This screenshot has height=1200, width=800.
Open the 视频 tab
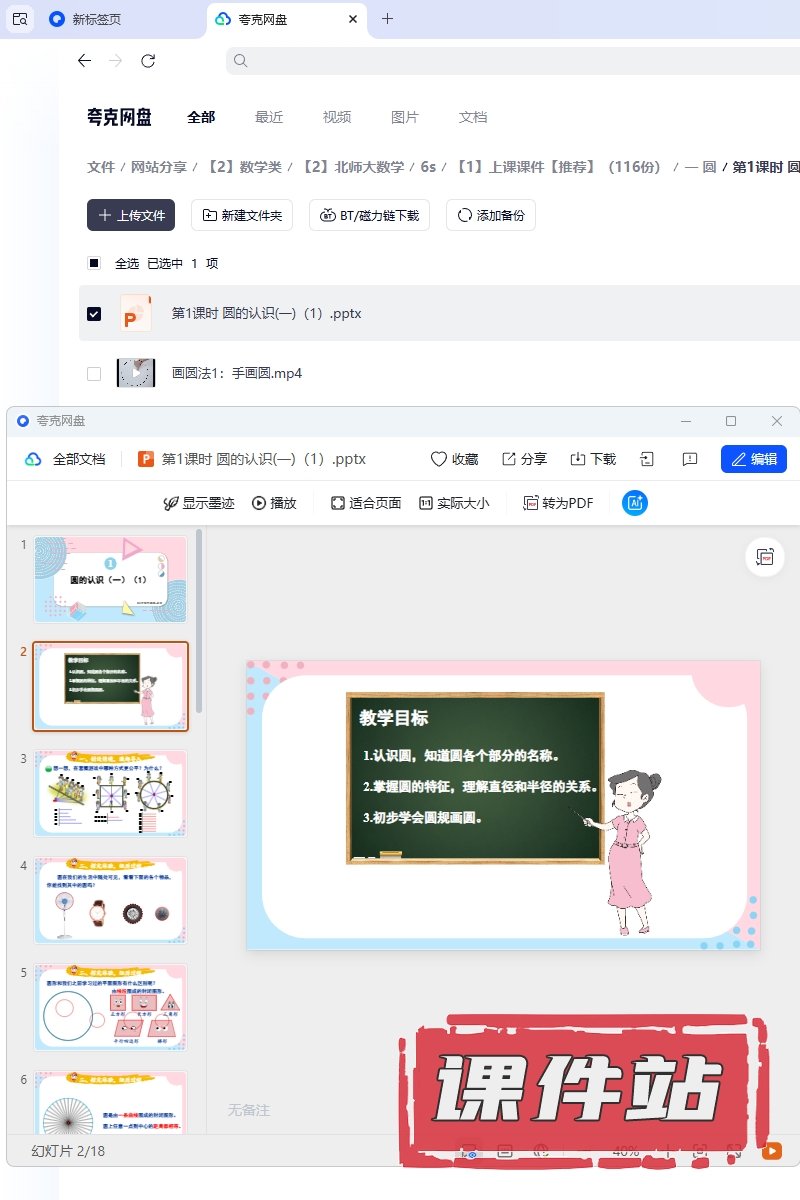(x=337, y=117)
